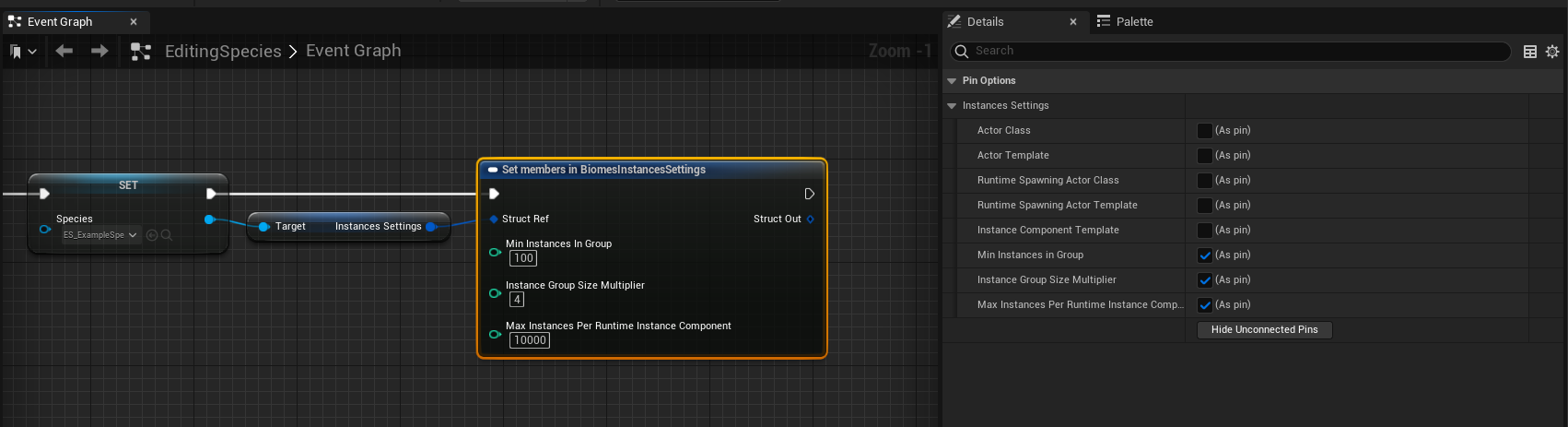This screenshot has height=427, width=1568.
Task: Toggle property matrix table view icon
Action: [x=1530, y=52]
